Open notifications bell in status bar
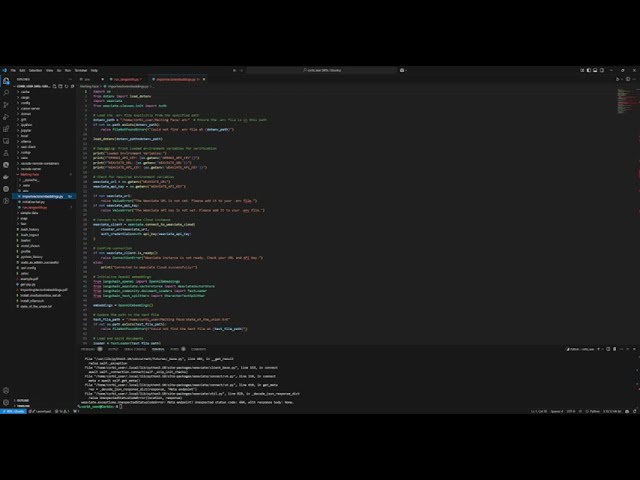Screen dimensions: 640x480 (x=635, y=411)
